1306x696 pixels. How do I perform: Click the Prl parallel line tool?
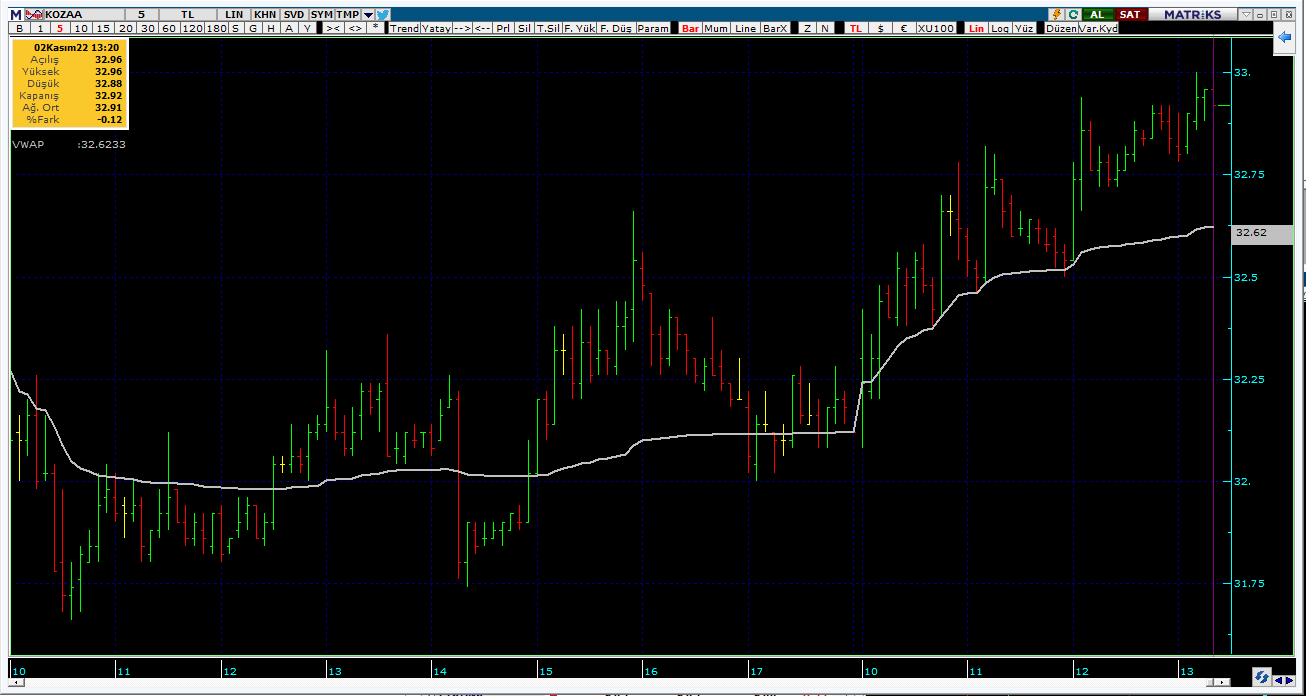502,28
